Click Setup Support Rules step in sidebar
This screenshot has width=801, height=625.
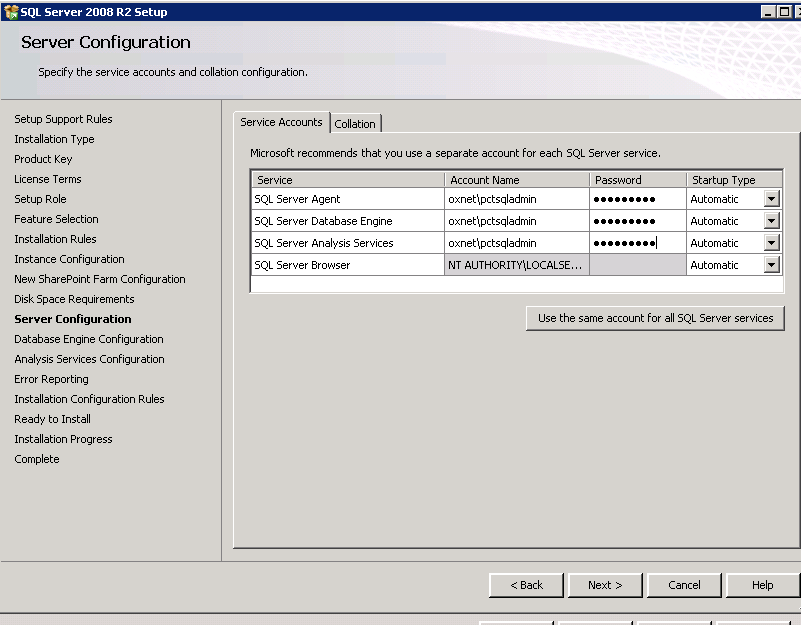tap(63, 119)
